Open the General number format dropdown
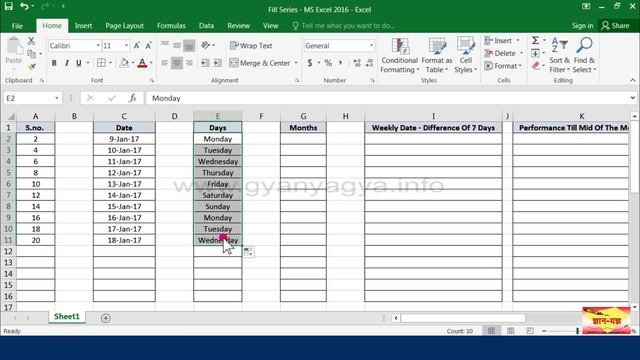This screenshot has width=640, height=360. tap(371, 46)
